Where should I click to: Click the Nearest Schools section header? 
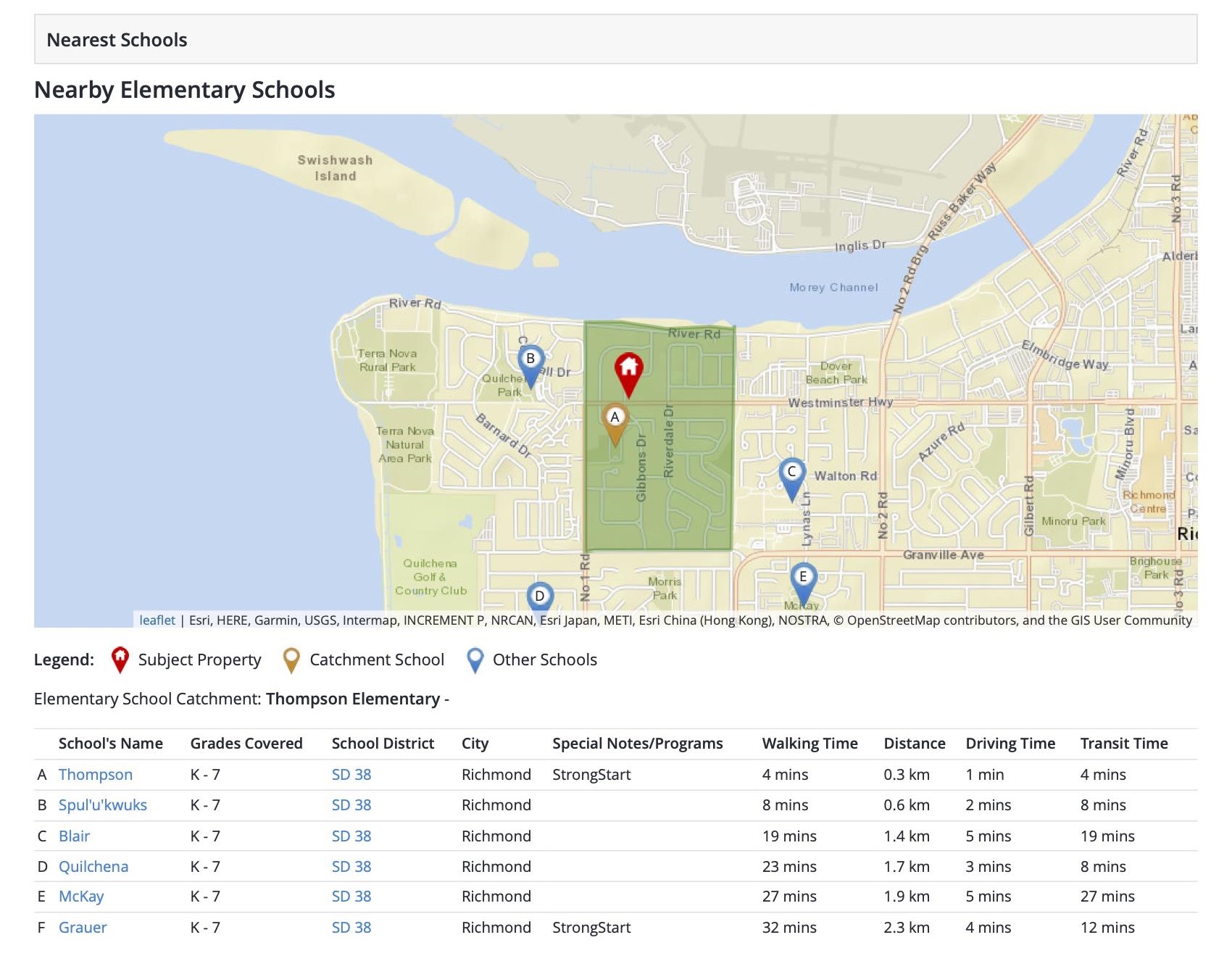[117, 40]
